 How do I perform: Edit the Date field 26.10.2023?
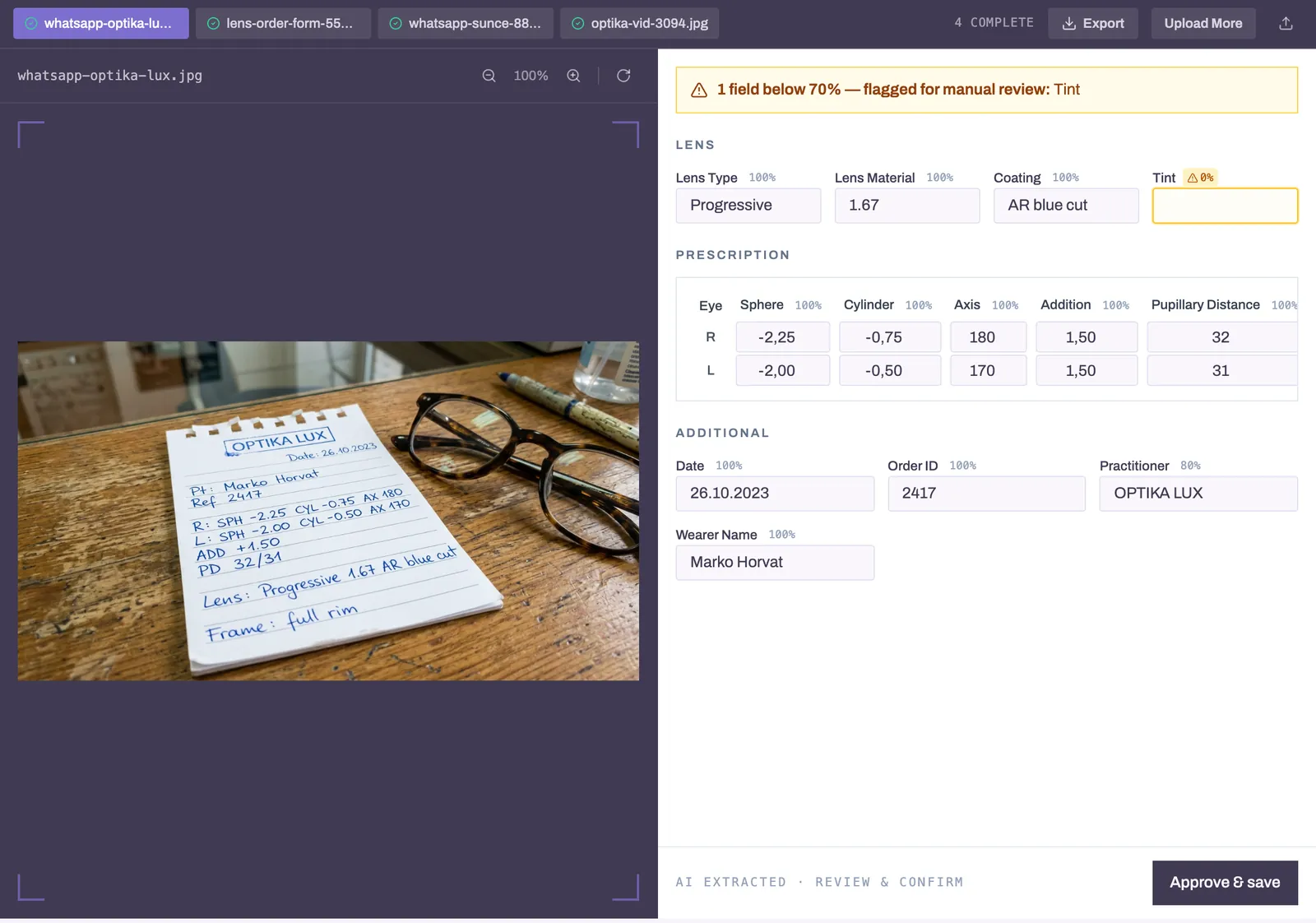tap(775, 494)
